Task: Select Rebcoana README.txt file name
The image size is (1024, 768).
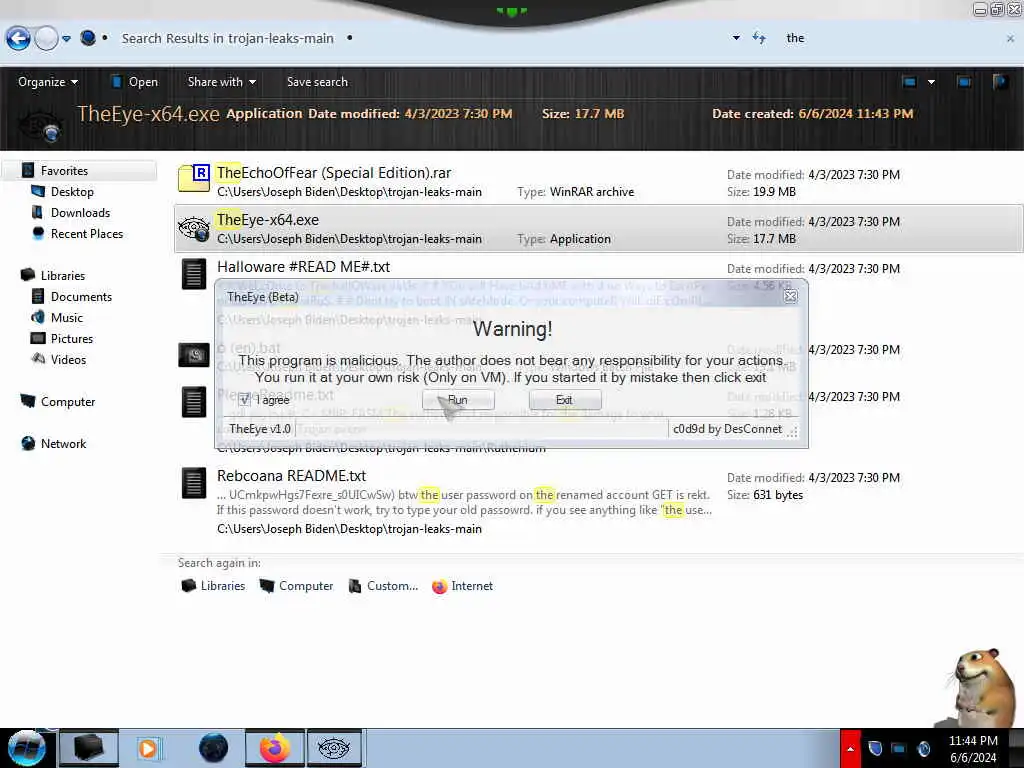Action: [x=291, y=475]
